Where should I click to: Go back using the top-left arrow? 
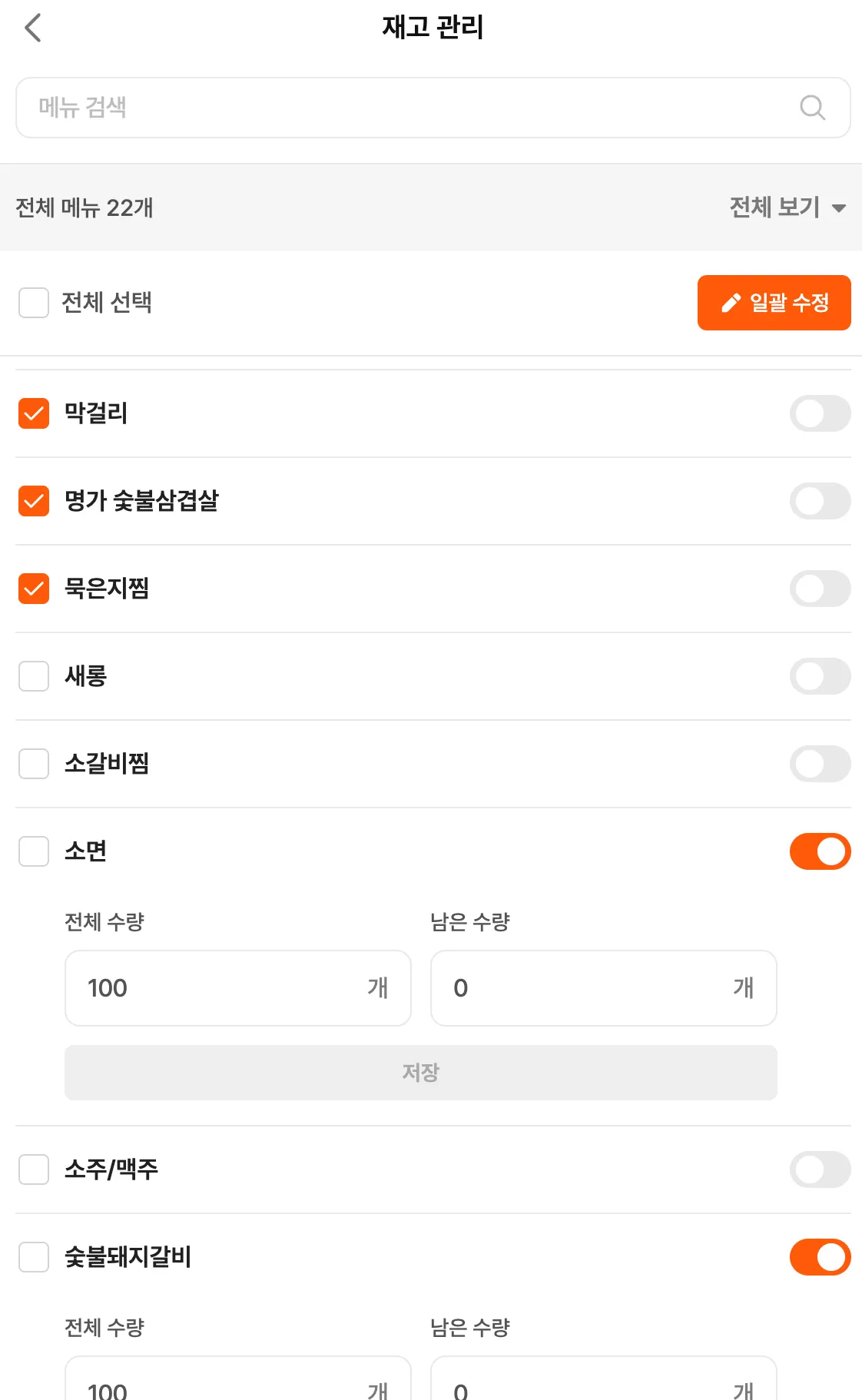point(33,28)
